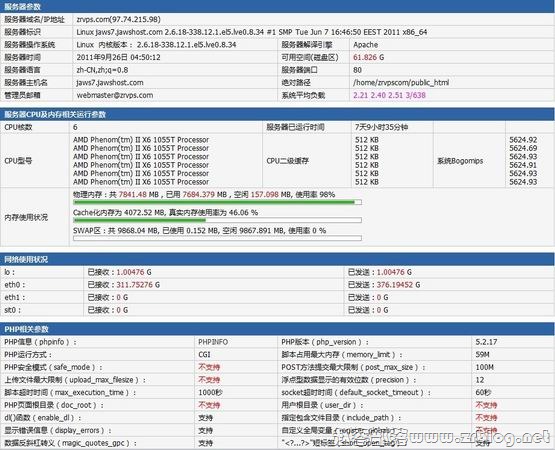This screenshot has height=450, width=555.
Task: Click the Bogomips value 5624.91
Action: tap(523, 165)
